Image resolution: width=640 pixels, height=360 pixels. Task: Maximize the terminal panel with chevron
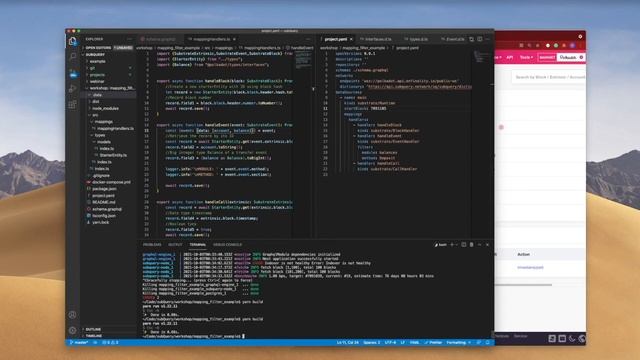pyautogui.click(x=480, y=244)
